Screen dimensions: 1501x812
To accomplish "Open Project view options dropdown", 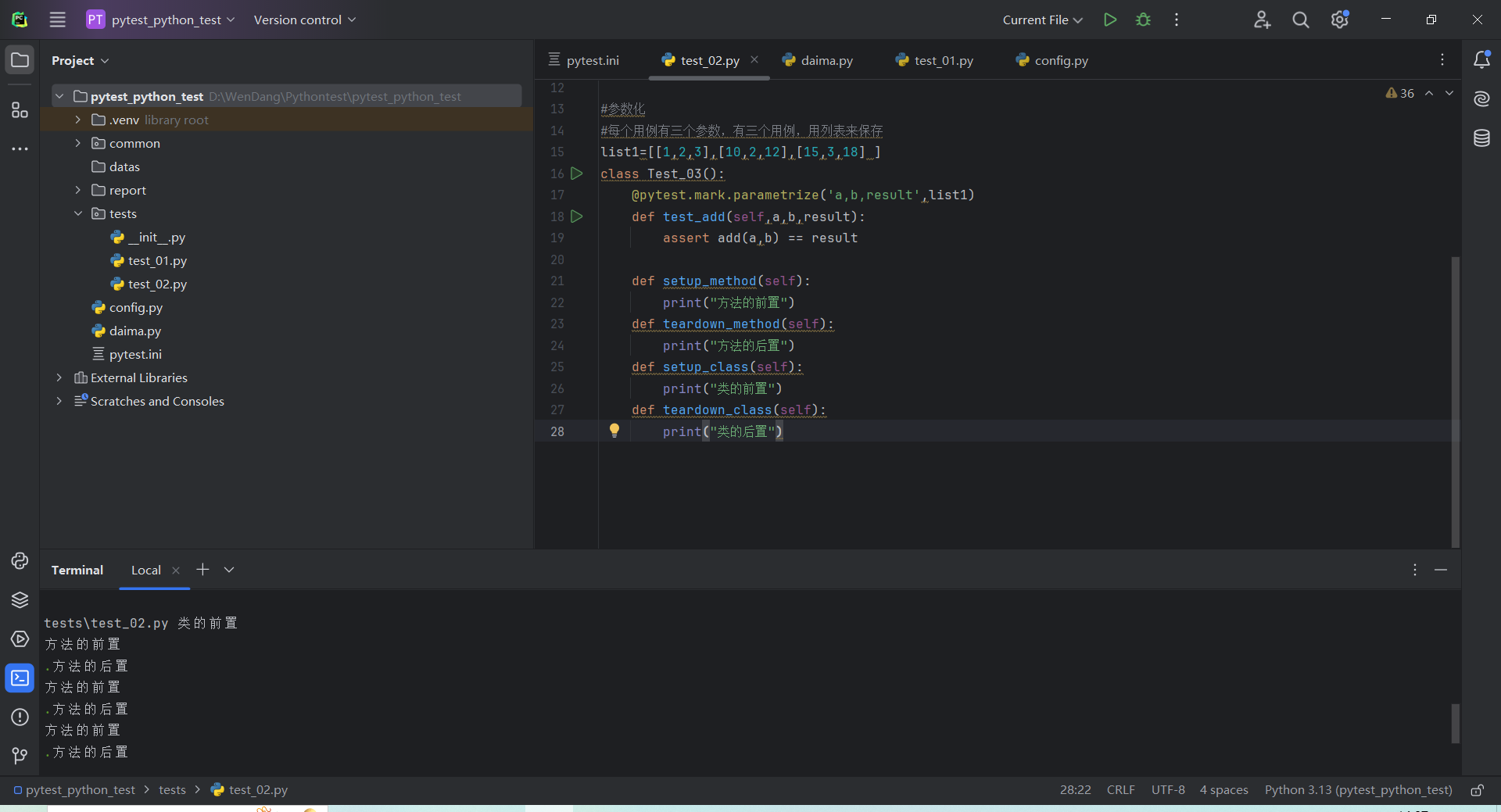I will 80,60.
